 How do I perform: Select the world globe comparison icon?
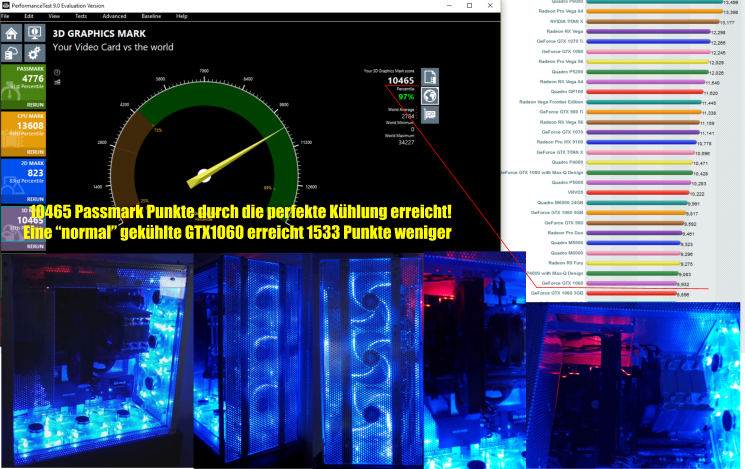click(x=430, y=96)
